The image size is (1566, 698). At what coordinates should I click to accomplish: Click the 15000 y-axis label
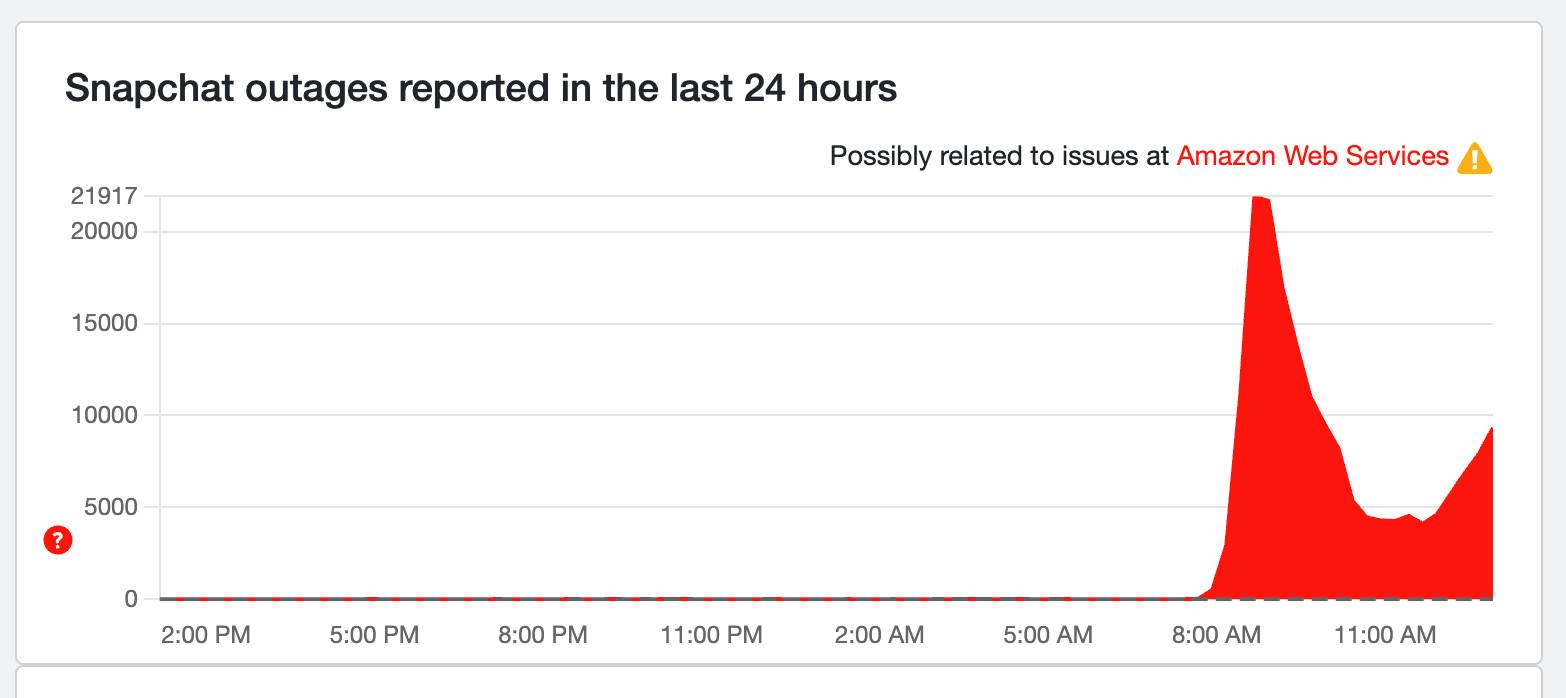103,324
